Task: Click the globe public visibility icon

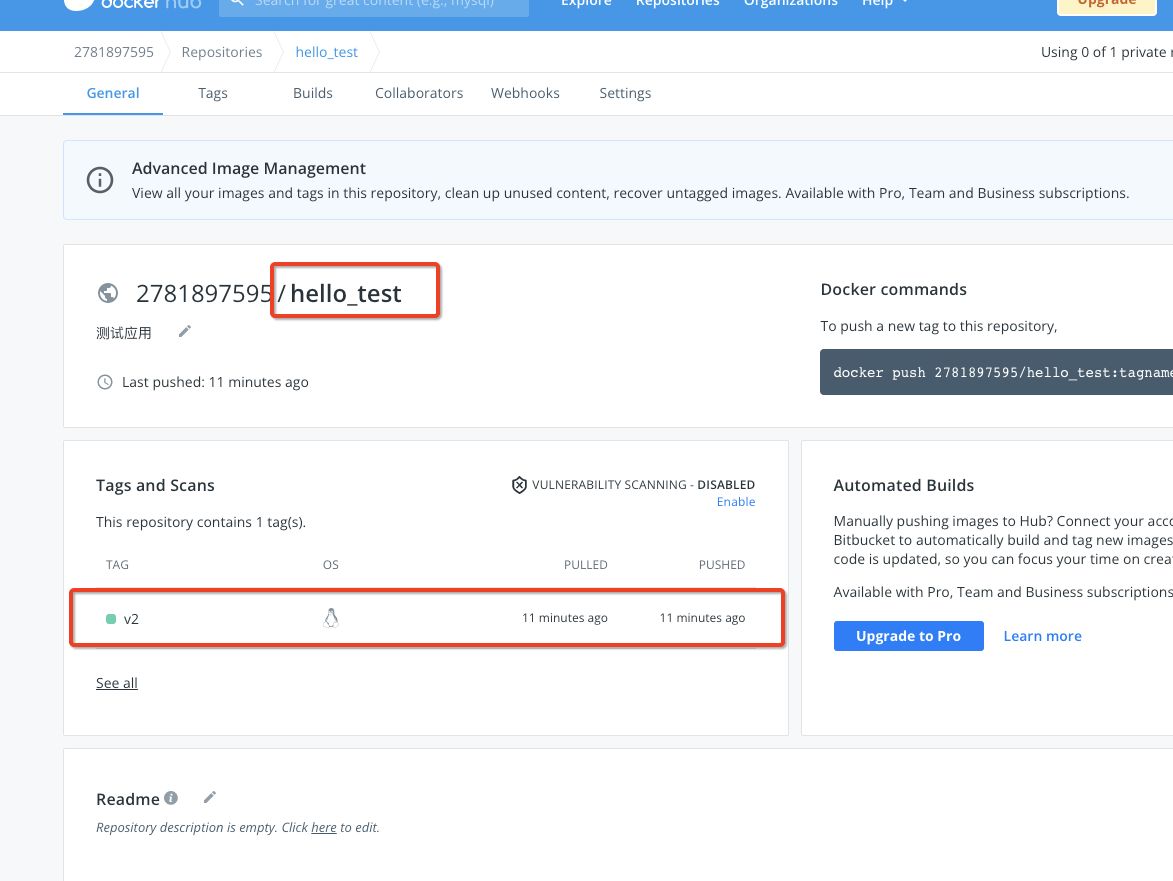Action: click(108, 293)
